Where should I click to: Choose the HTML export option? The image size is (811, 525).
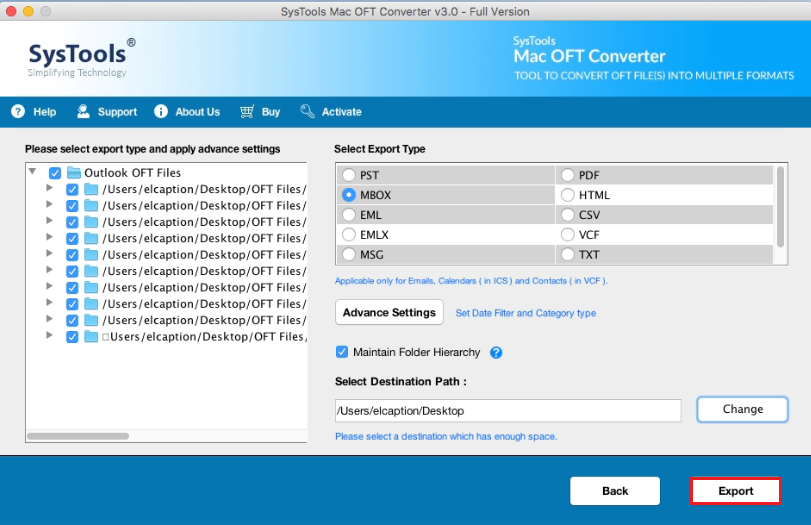[568, 195]
